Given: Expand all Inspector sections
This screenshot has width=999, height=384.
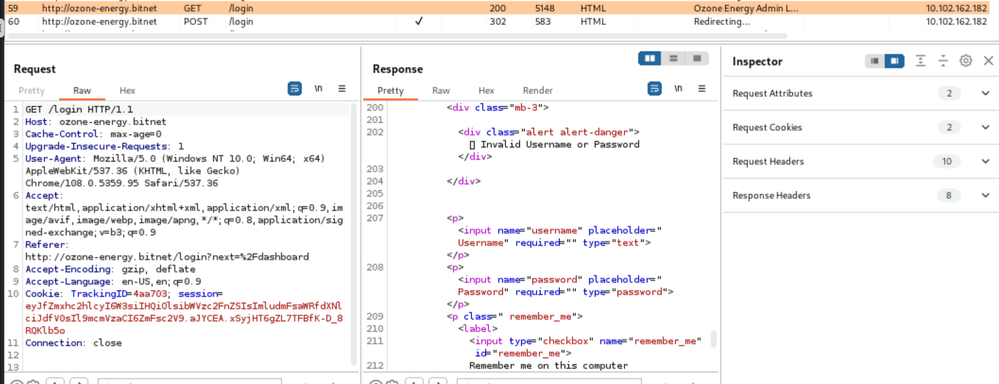Looking at the screenshot, I should tap(921, 61).
